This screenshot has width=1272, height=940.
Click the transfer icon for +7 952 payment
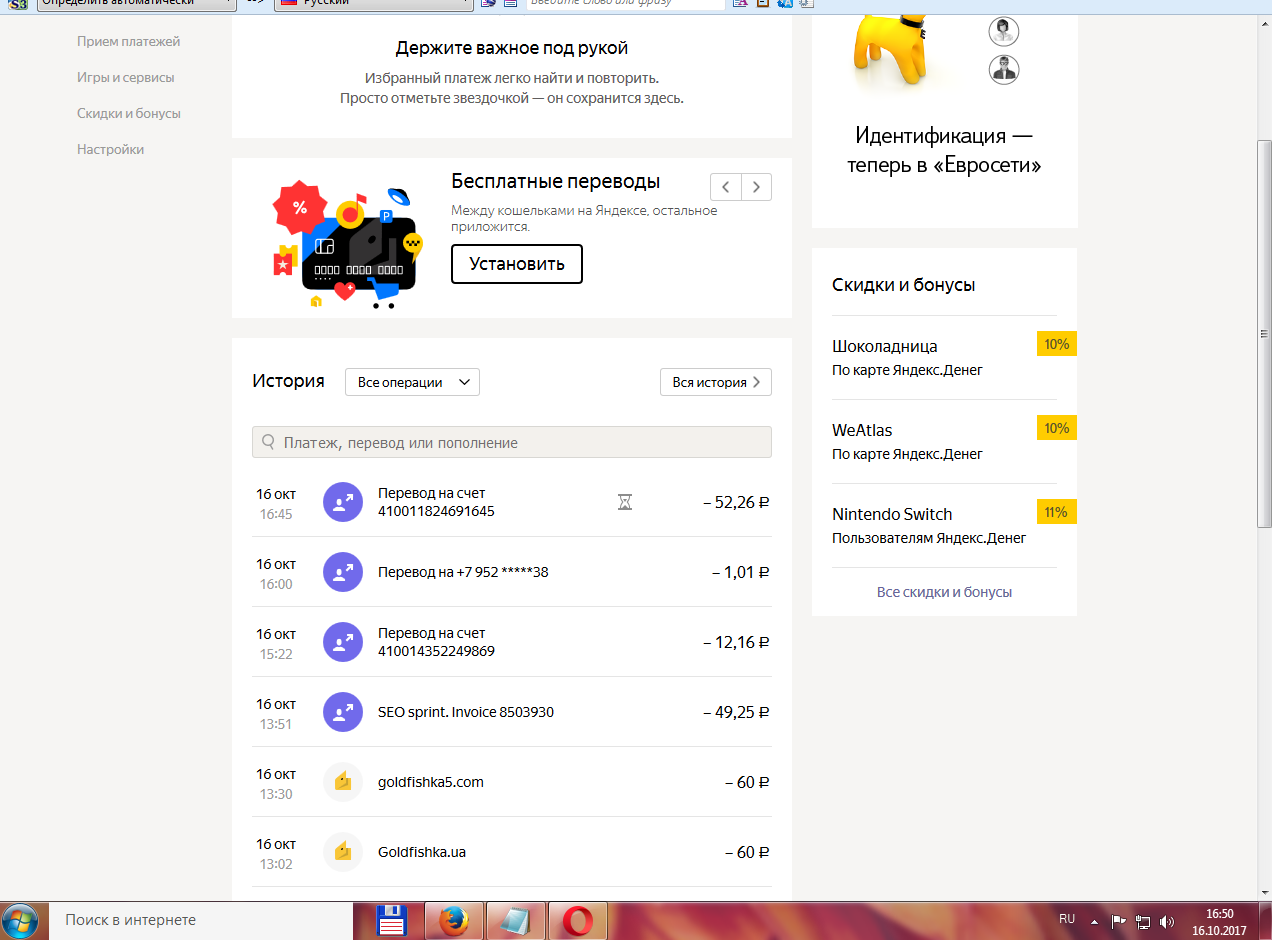pos(343,572)
